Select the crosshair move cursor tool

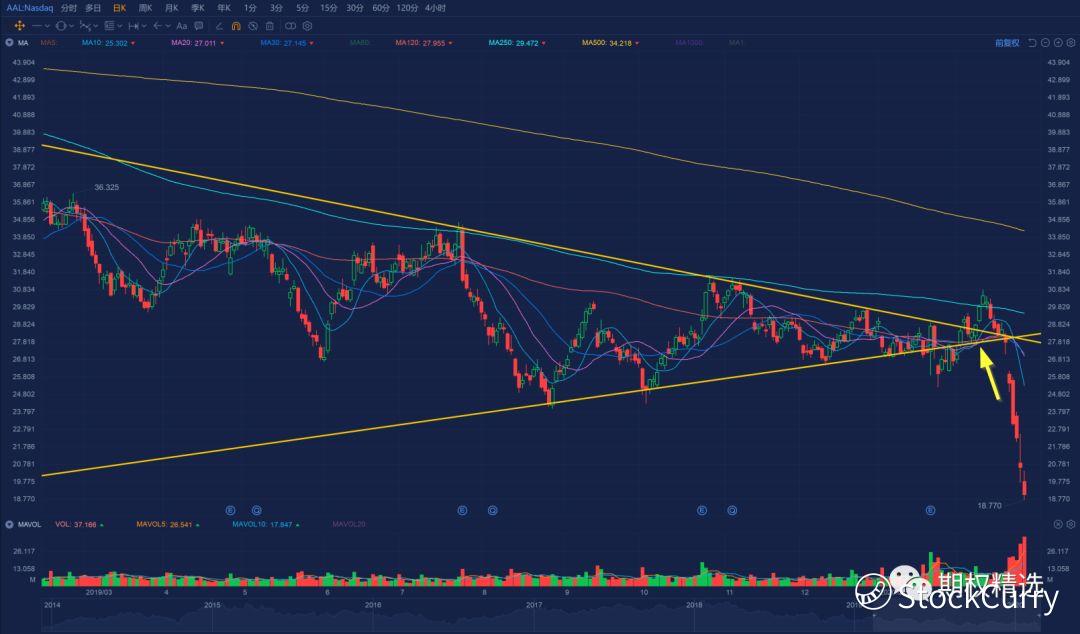[x=19, y=25]
